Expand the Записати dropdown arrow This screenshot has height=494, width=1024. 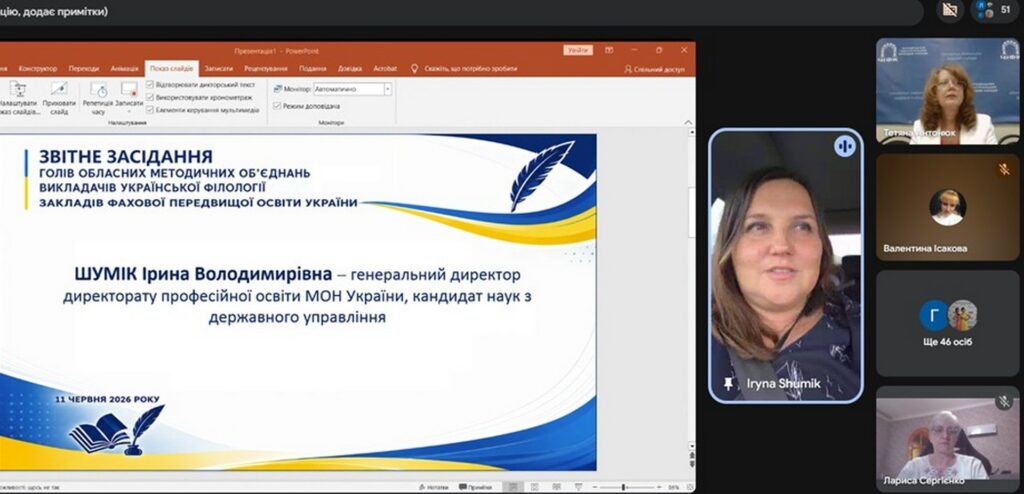129,112
